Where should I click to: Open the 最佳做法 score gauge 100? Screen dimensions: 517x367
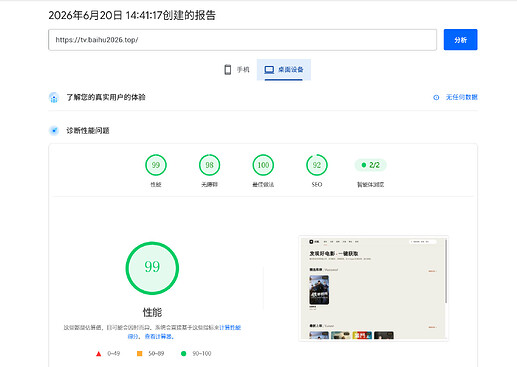(263, 165)
